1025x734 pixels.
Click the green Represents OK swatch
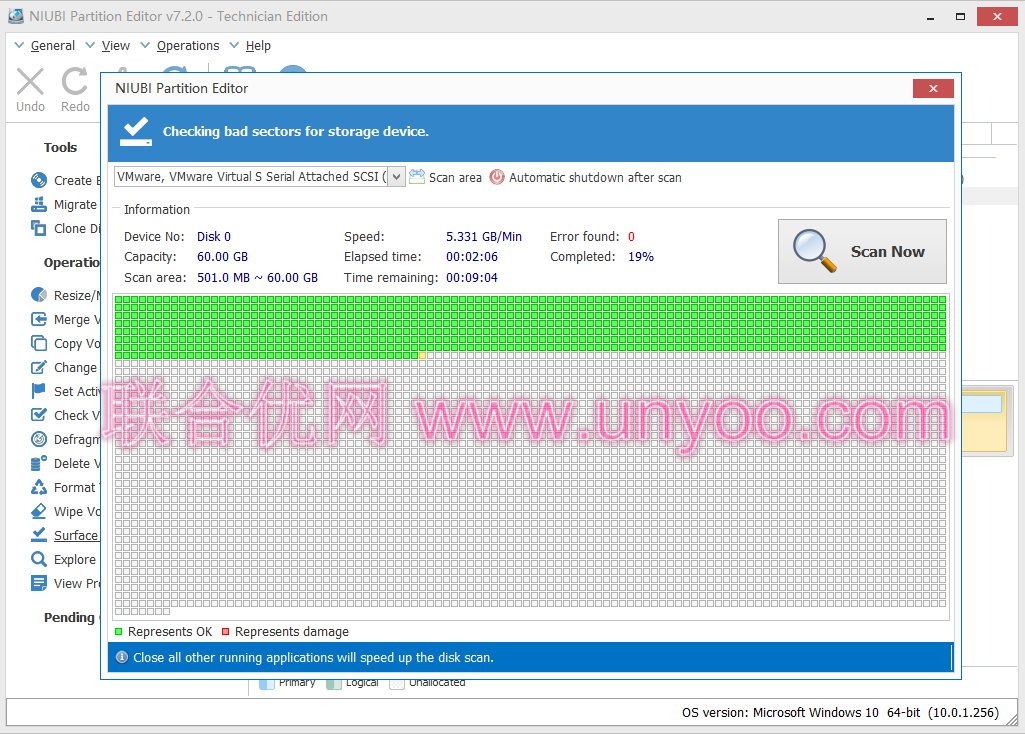coord(118,631)
